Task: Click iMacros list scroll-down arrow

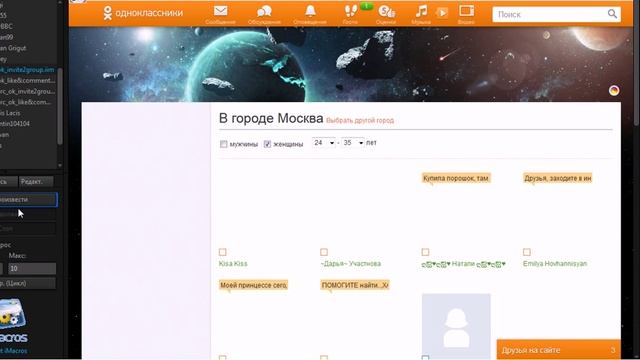Action: (x=60, y=165)
